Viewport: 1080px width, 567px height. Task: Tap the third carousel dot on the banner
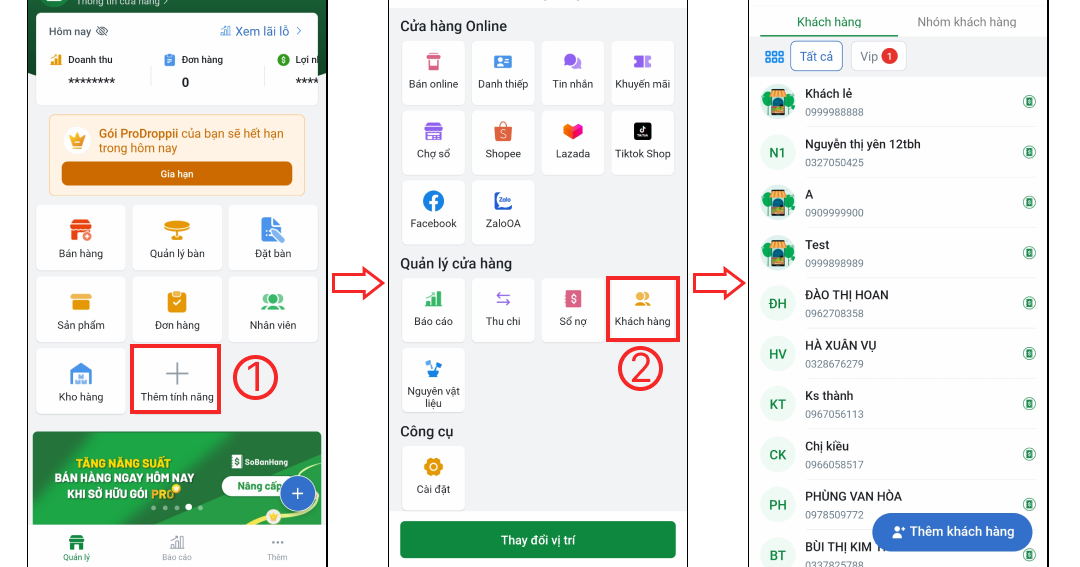tap(177, 508)
